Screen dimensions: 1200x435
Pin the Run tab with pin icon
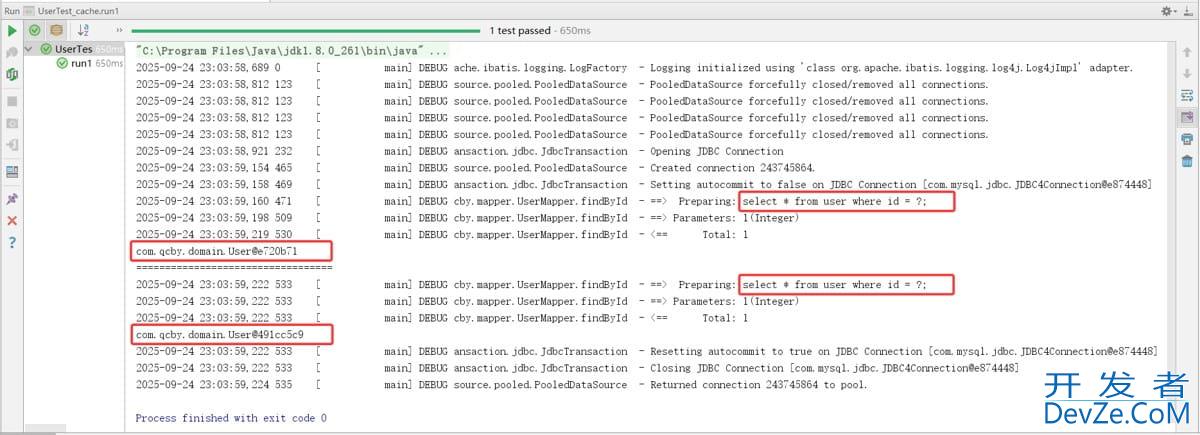(12, 198)
